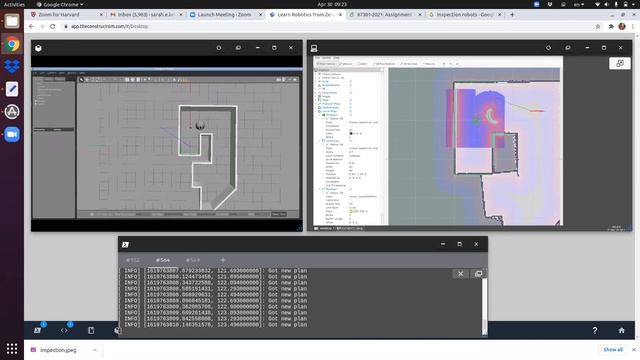Open the notebook icon in bottom bar
The height and width of the screenshot is (360, 640).
(91, 330)
